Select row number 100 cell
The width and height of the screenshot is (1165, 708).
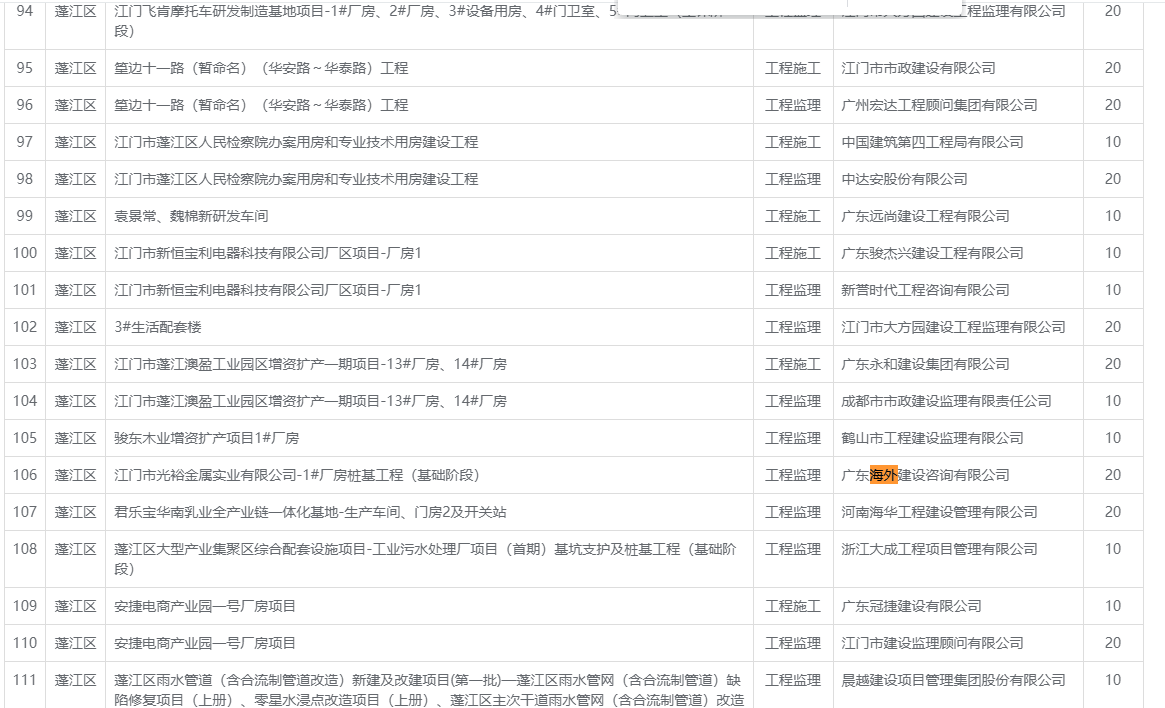click(x=25, y=253)
